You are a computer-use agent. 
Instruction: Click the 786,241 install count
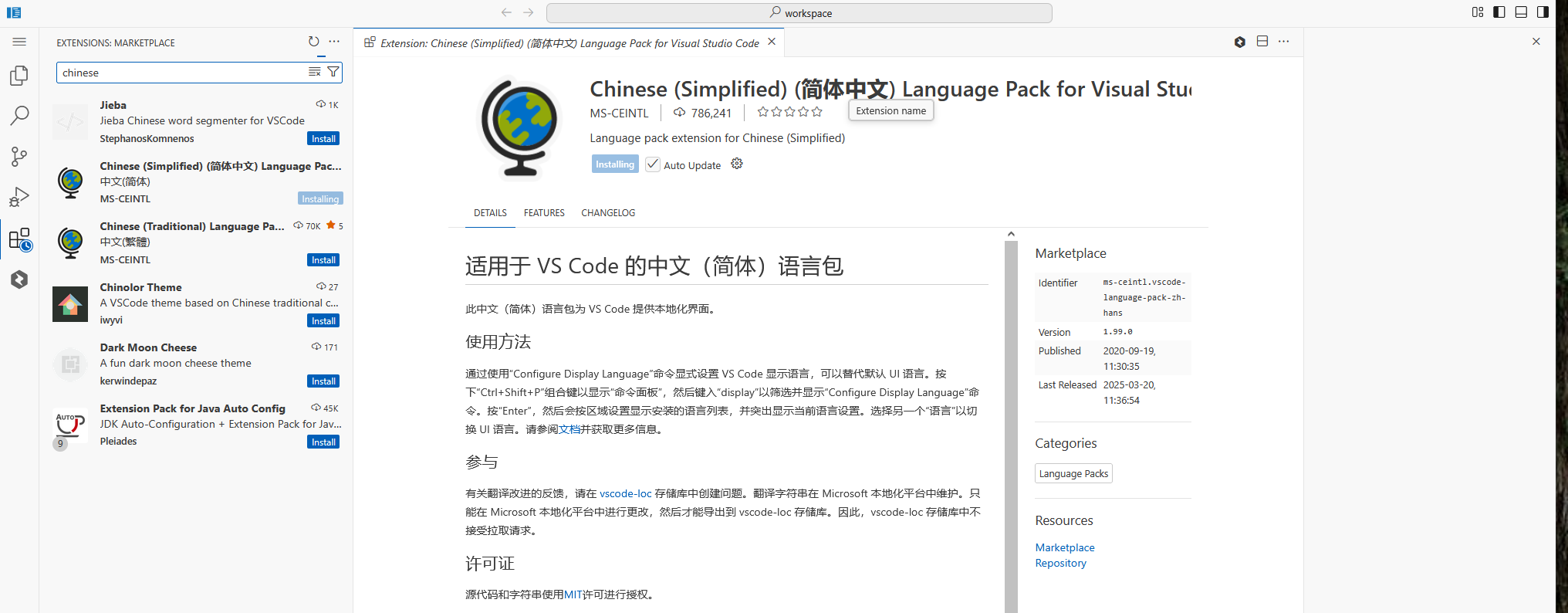tap(702, 113)
